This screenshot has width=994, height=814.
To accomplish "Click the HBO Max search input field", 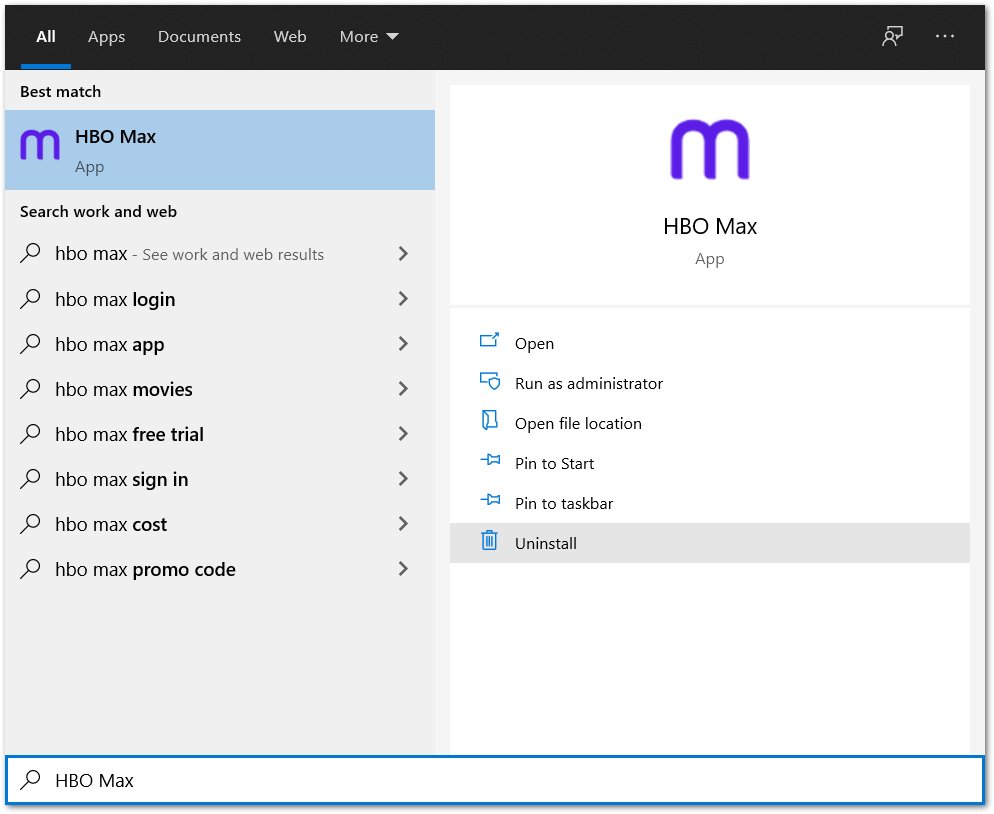I will tap(494, 780).
